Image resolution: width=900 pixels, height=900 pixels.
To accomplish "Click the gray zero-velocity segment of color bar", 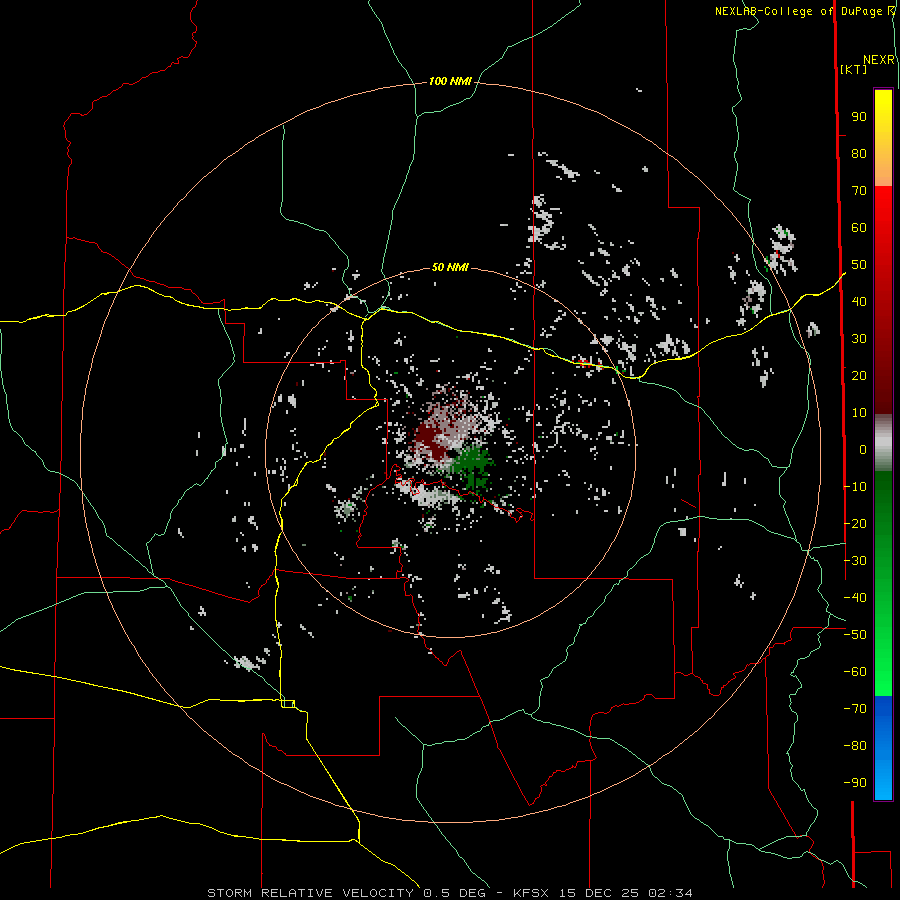I will click(x=883, y=443).
